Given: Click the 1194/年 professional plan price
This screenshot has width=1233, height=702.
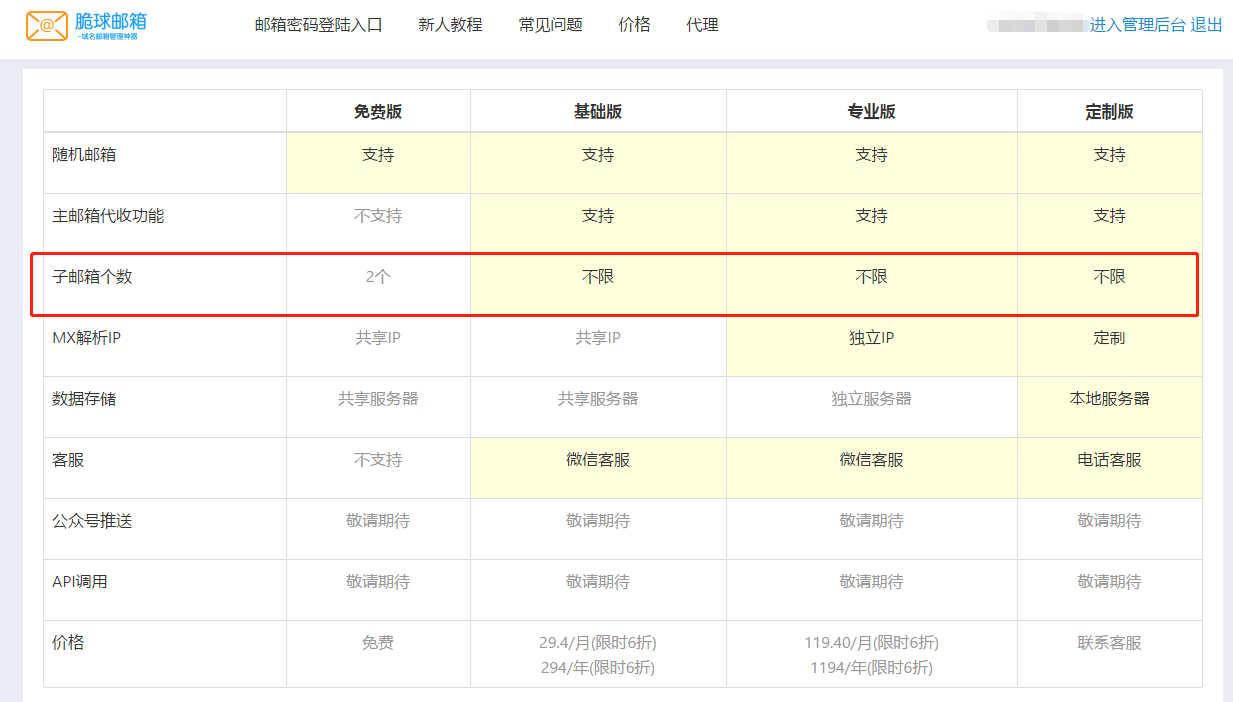Looking at the screenshot, I should [x=871, y=668].
